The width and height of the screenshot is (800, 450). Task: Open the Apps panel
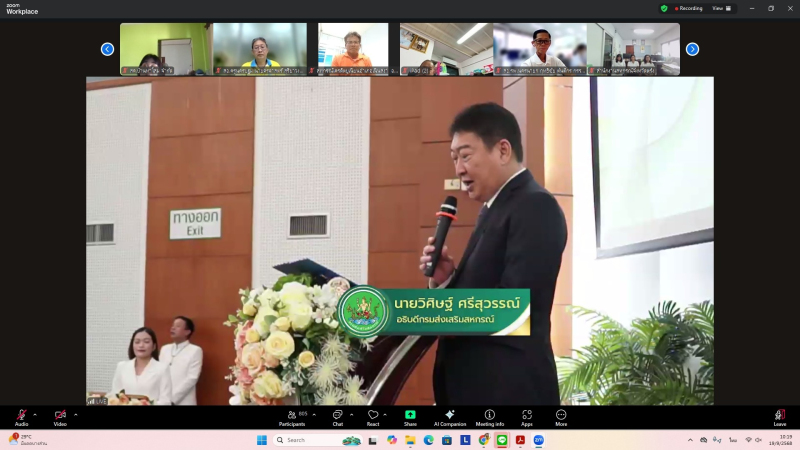tap(527, 416)
